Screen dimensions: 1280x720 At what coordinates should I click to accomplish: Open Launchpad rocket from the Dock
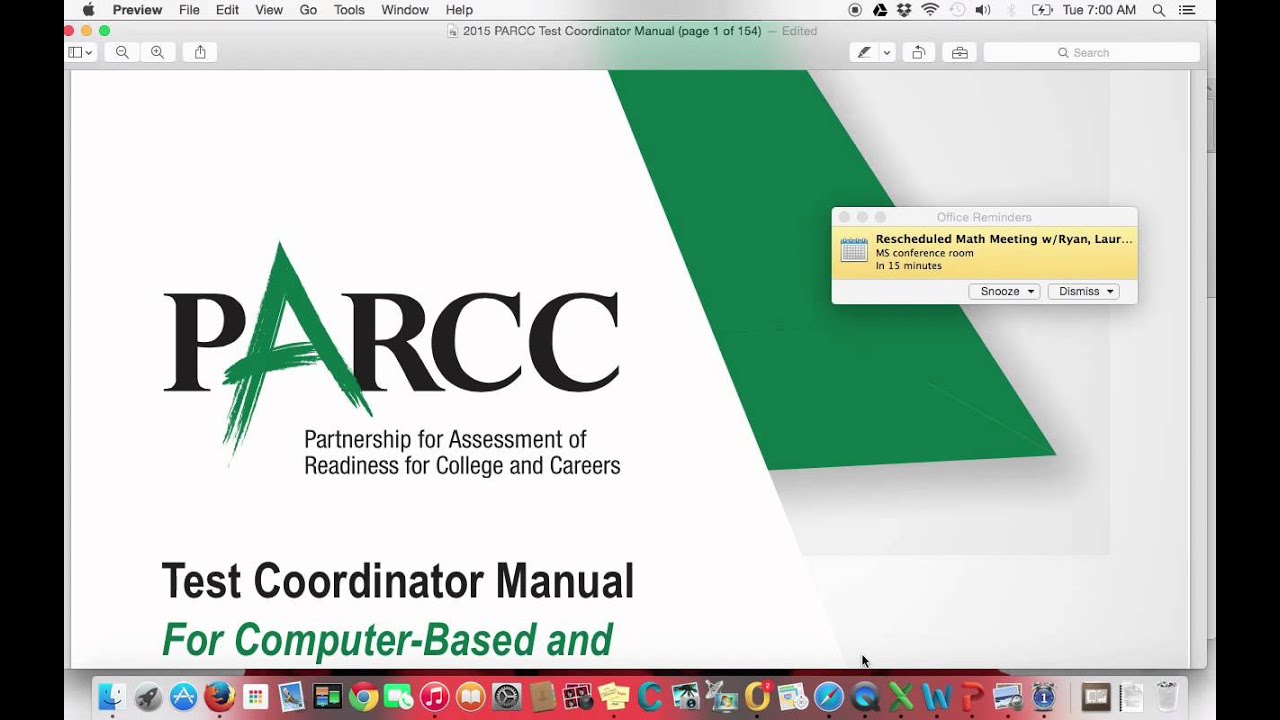click(x=148, y=696)
